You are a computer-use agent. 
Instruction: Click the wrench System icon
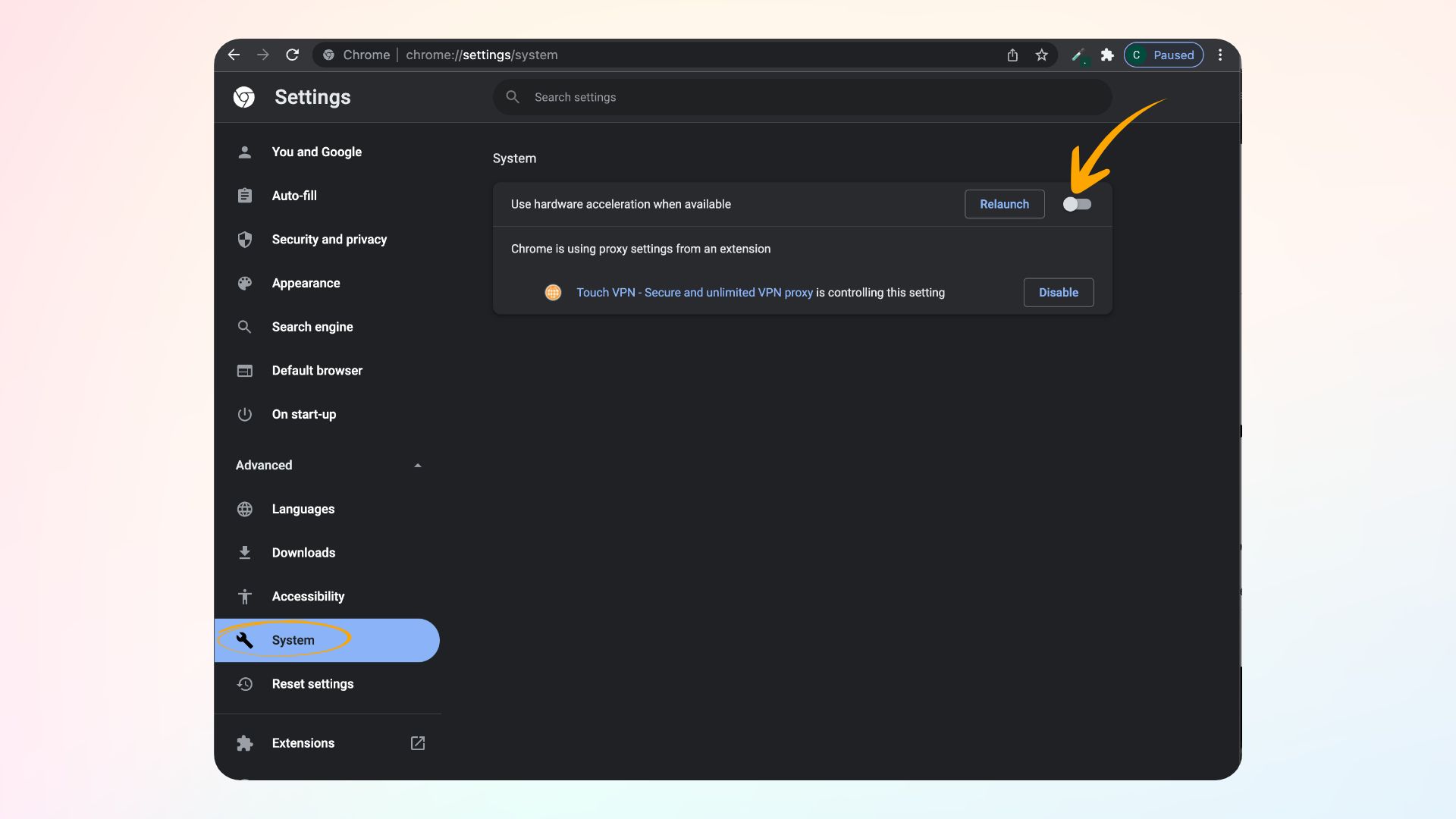[x=244, y=640]
